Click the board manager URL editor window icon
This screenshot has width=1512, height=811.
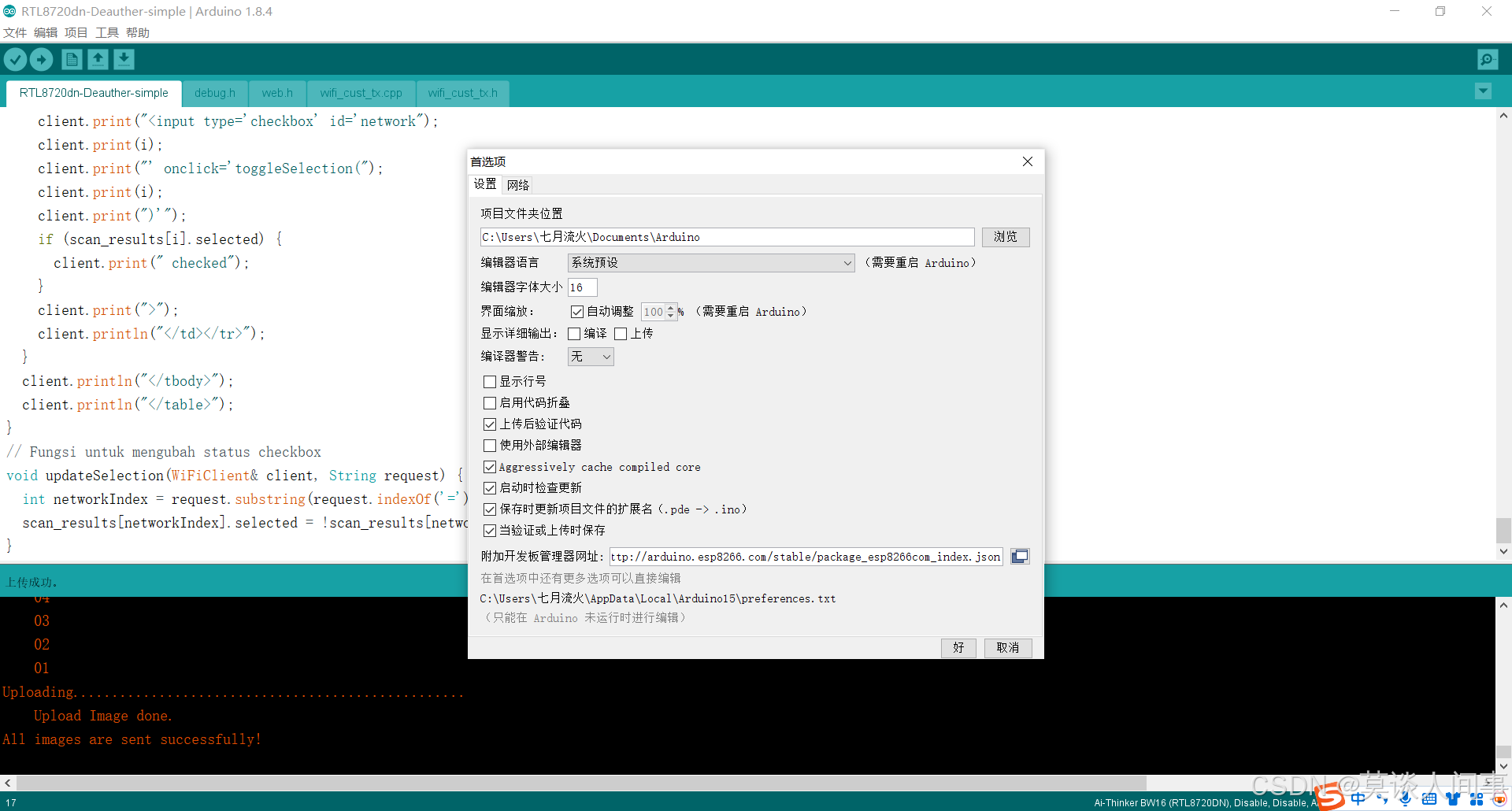(1020, 557)
